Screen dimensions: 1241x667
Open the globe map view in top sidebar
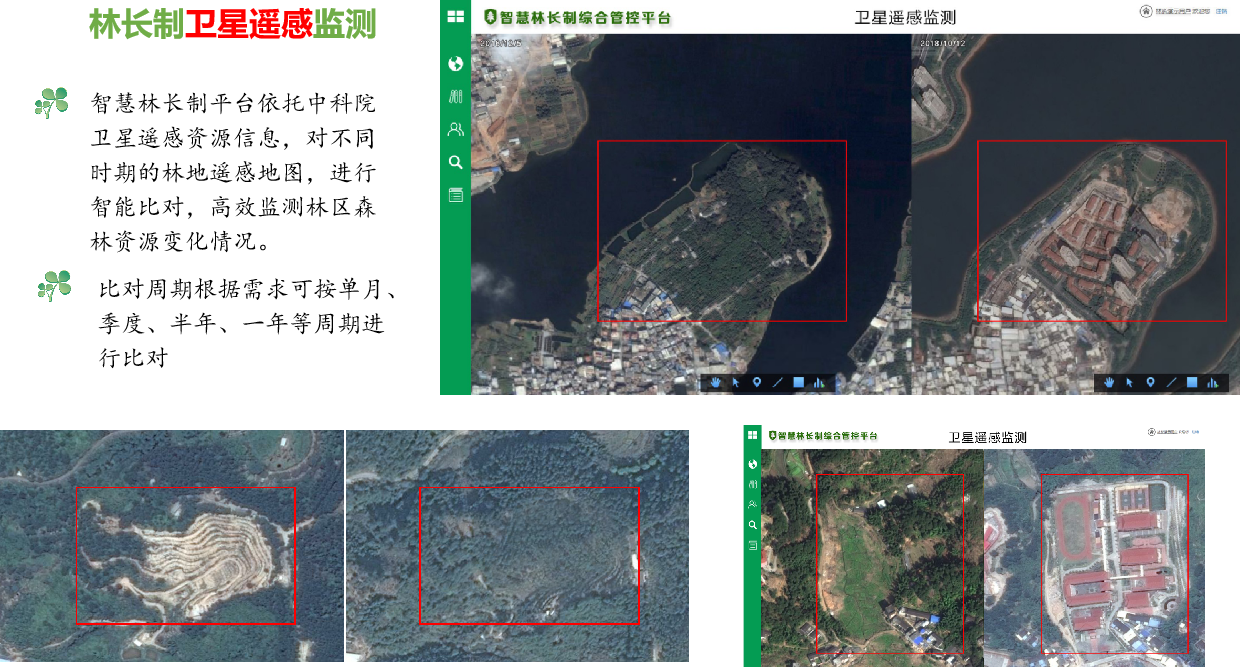[x=456, y=64]
